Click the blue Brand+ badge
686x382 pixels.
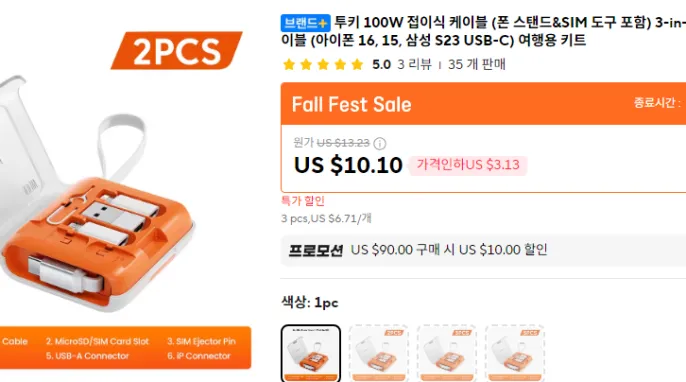point(305,23)
